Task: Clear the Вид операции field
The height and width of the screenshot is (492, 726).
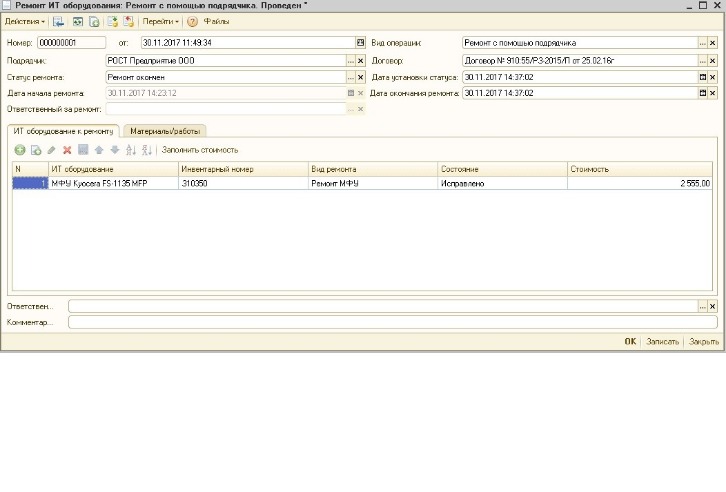Action: pyautogui.click(x=712, y=43)
